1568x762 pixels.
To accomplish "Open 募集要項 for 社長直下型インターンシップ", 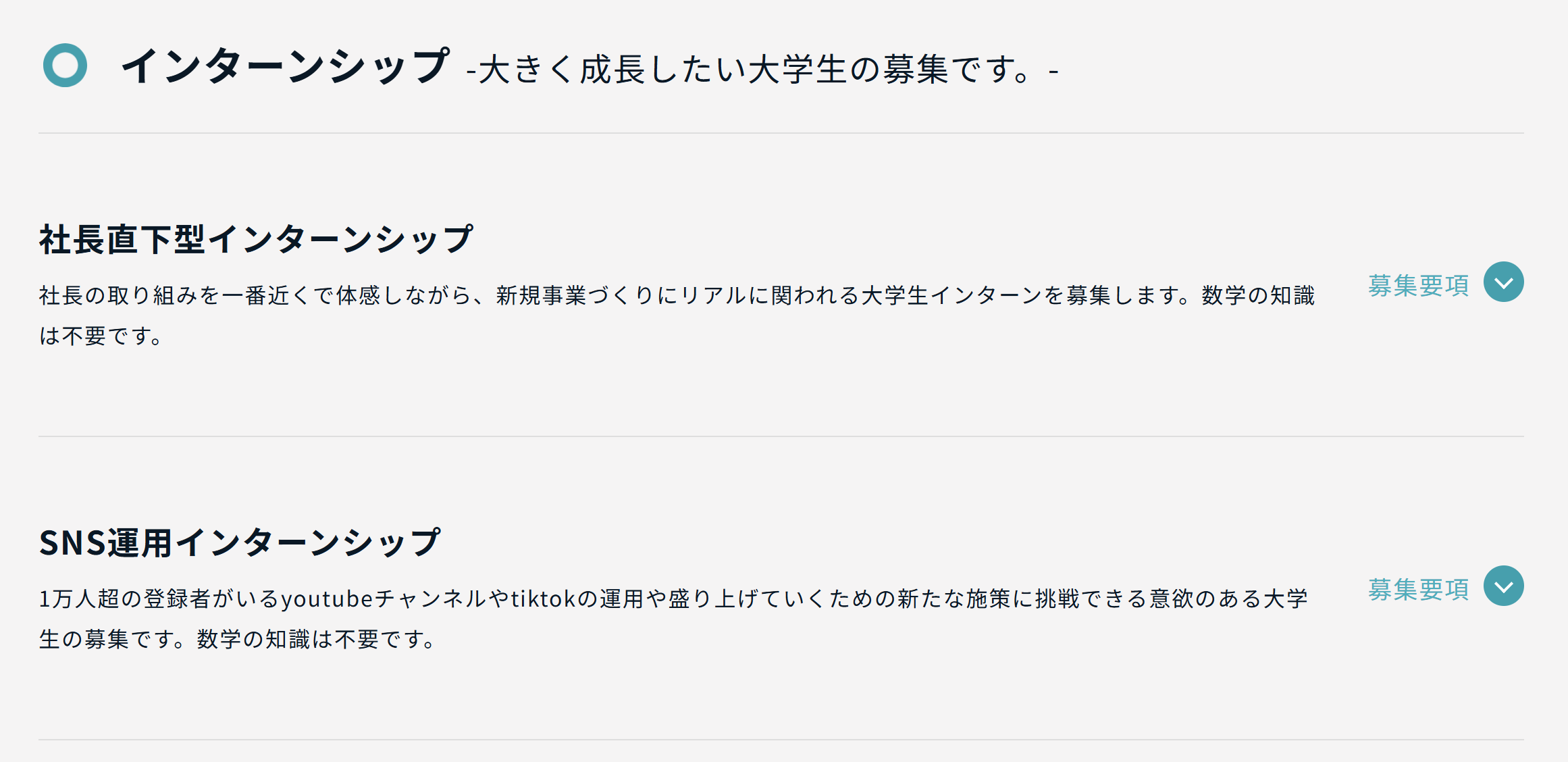I will tap(1419, 285).
